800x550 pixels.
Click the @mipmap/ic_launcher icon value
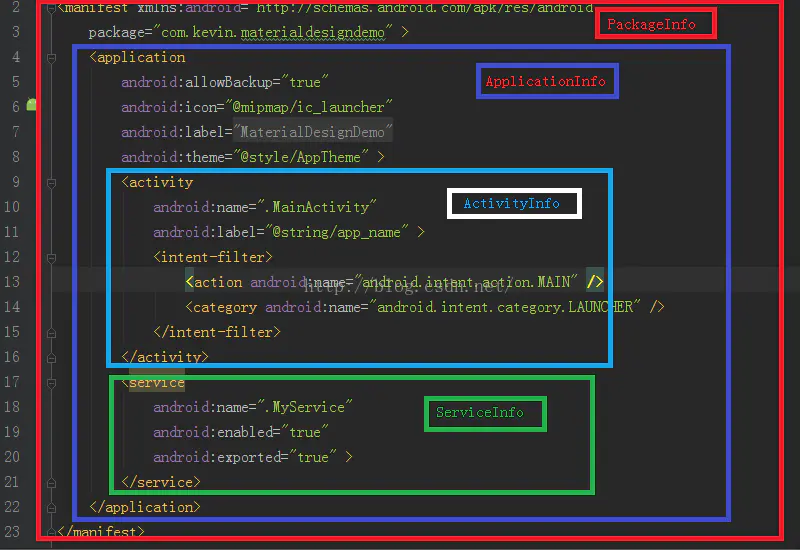pos(308,107)
